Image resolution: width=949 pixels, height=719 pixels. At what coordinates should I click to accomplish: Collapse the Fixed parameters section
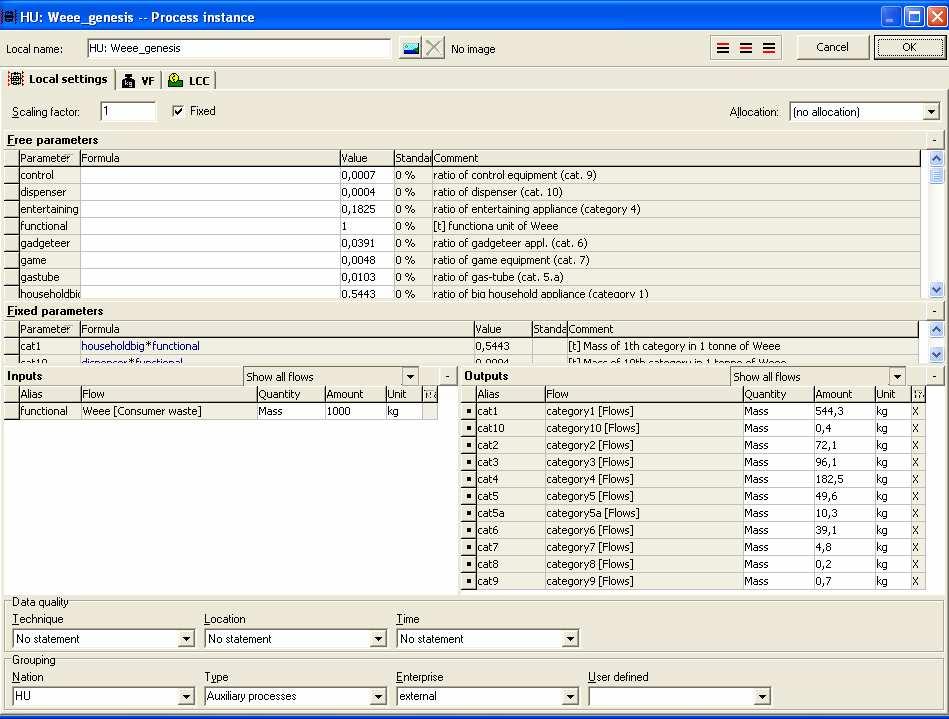click(934, 311)
